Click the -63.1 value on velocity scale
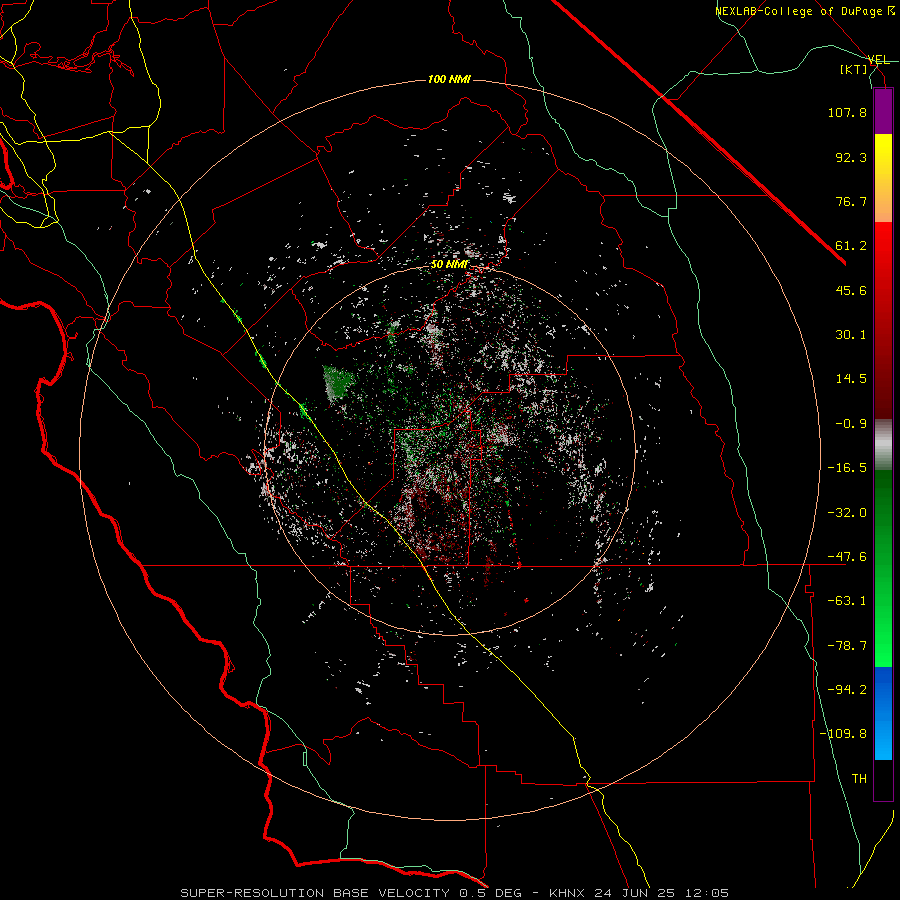The height and width of the screenshot is (900, 900). coord(847,601)
